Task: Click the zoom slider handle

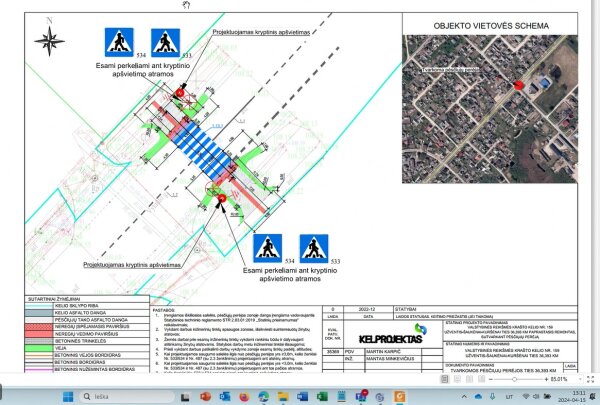Action: [x=515, y=379]
